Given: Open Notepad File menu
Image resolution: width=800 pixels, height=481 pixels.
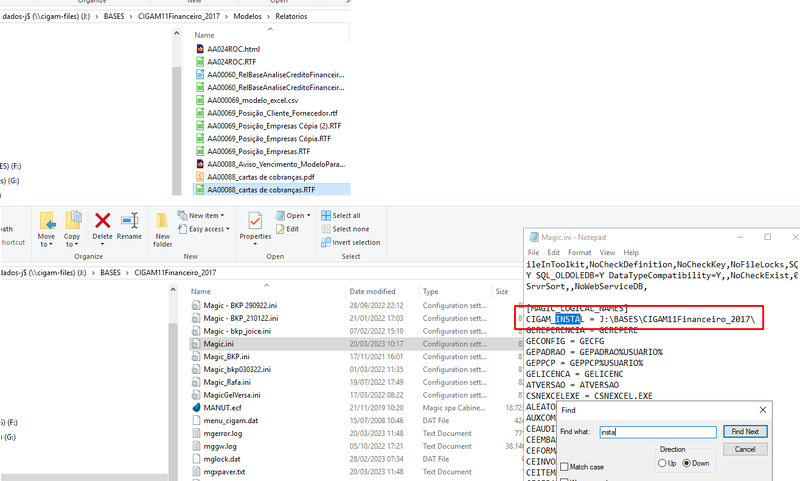Looking at the screenshot, I should [x=533, y=252].
